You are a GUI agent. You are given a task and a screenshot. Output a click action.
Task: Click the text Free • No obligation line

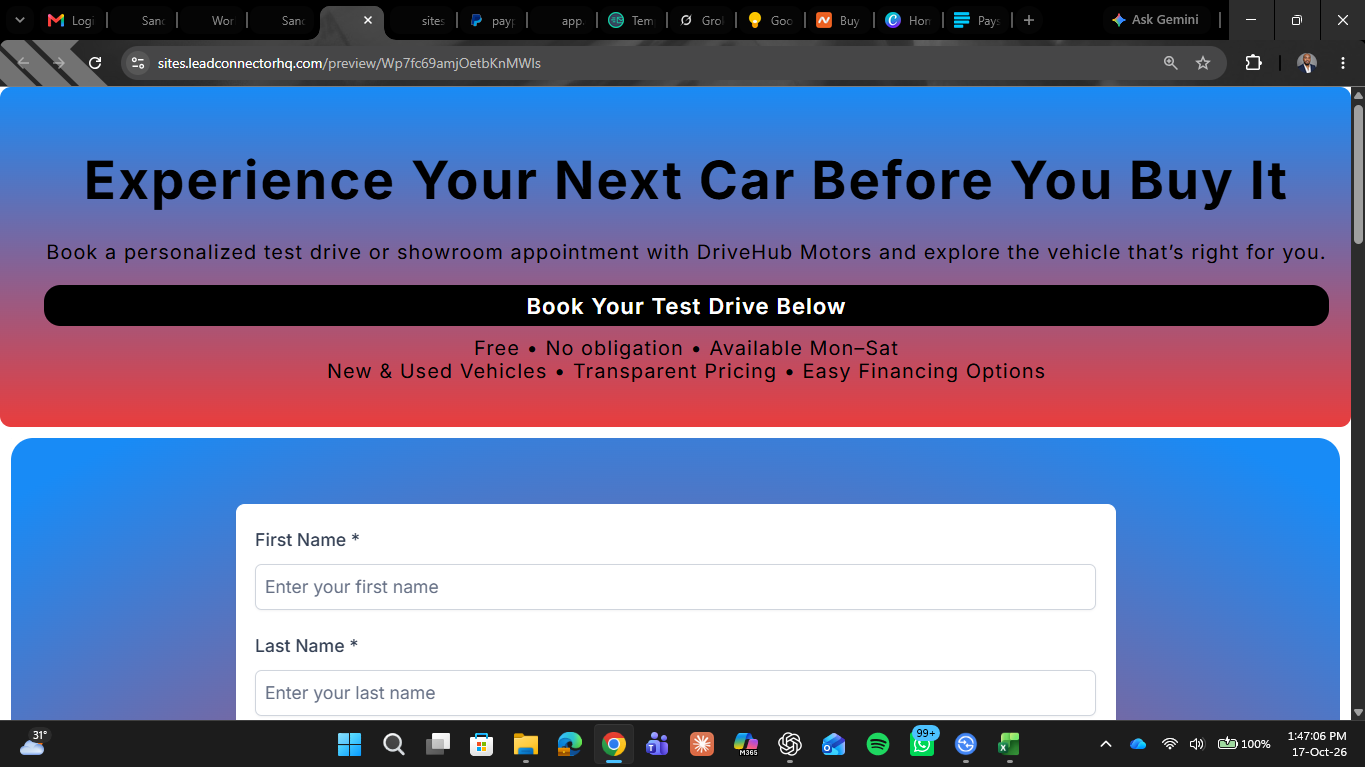[686, 348]
